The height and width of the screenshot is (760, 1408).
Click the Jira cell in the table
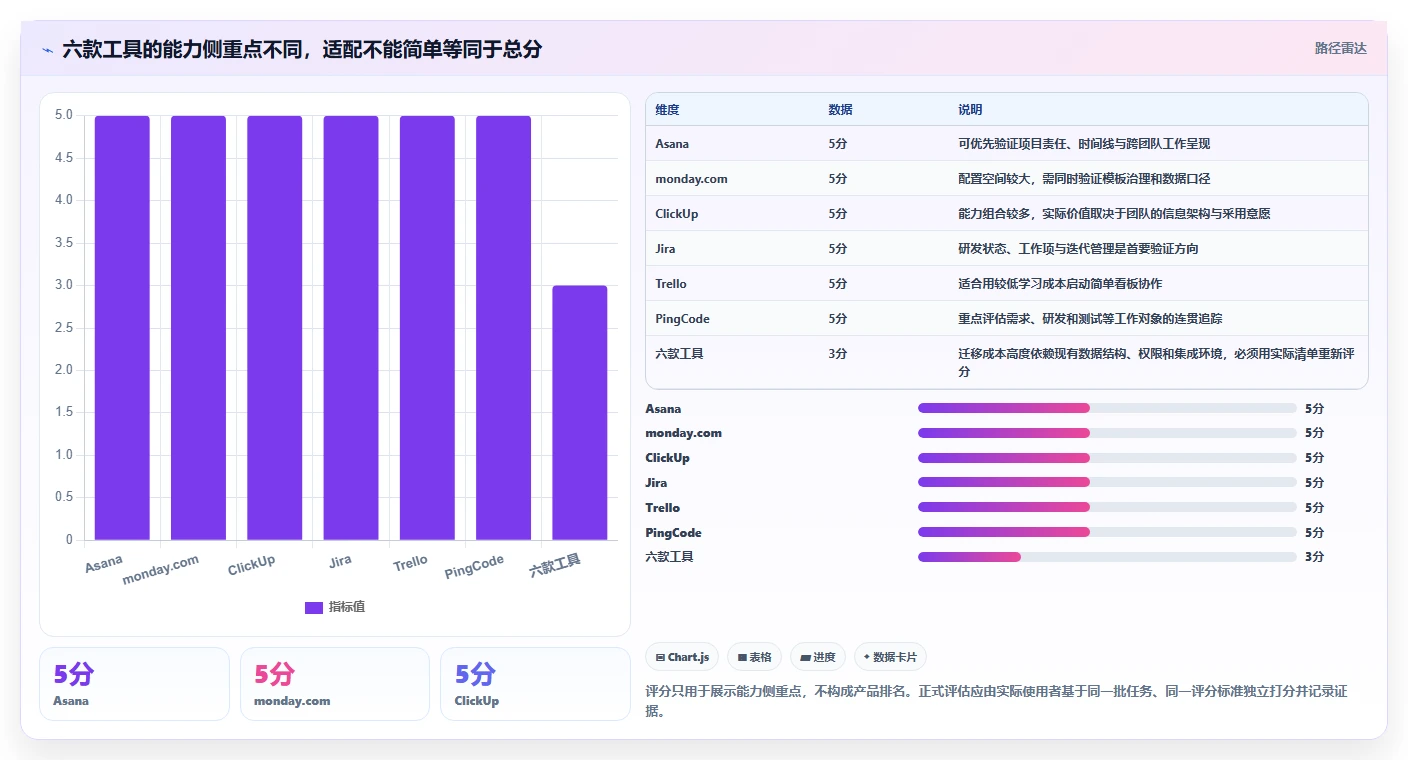(665, 249)
